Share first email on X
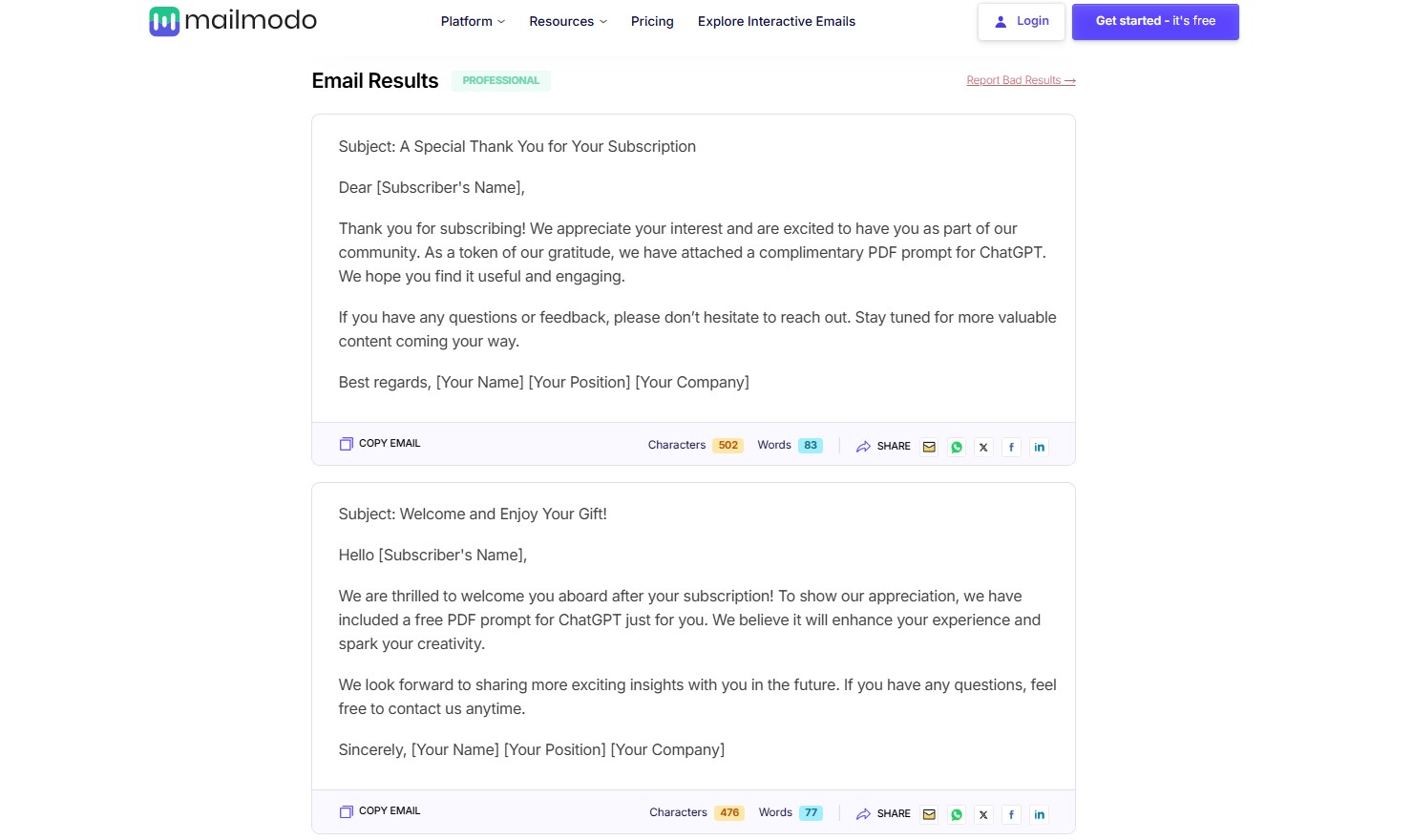Screen dimensions: 1413x840 pos(983,447)
